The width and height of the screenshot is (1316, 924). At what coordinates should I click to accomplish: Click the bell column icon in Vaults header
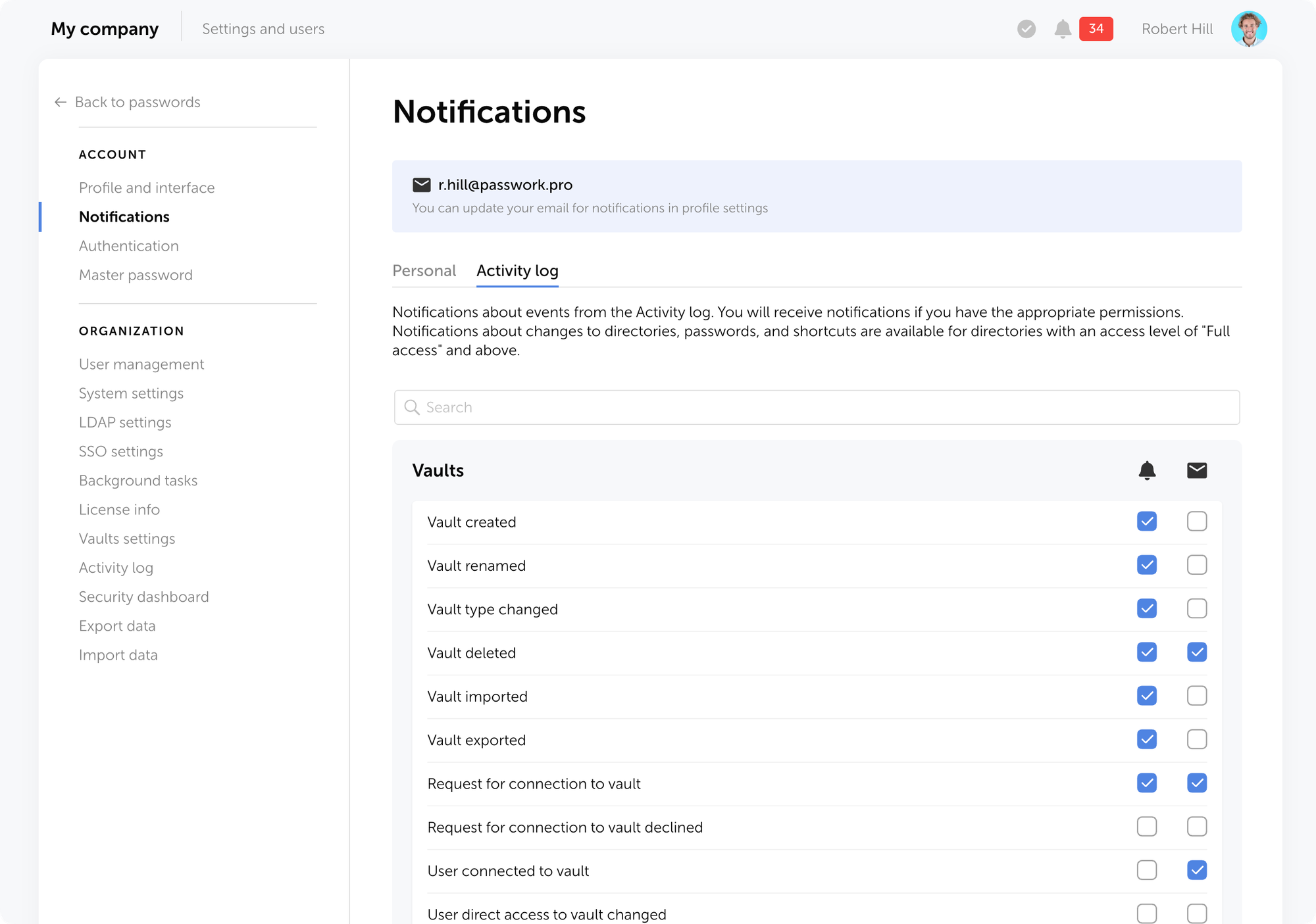(1146, 470)
